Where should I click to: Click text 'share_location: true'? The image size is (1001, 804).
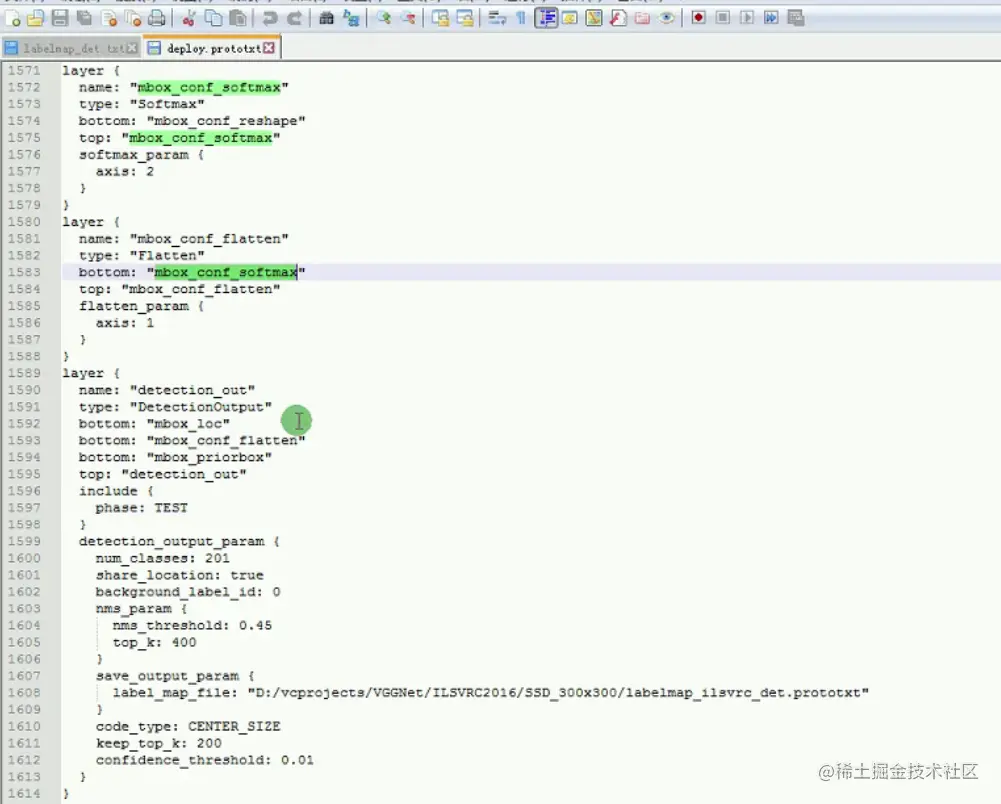pyautogui.click(x=179, y=575)
